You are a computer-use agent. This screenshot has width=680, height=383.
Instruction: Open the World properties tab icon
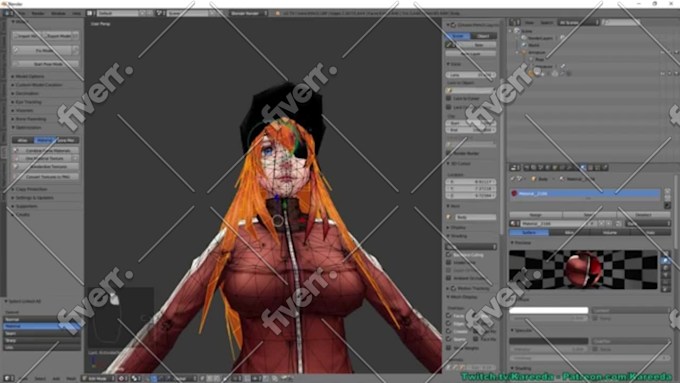(547, 167)
